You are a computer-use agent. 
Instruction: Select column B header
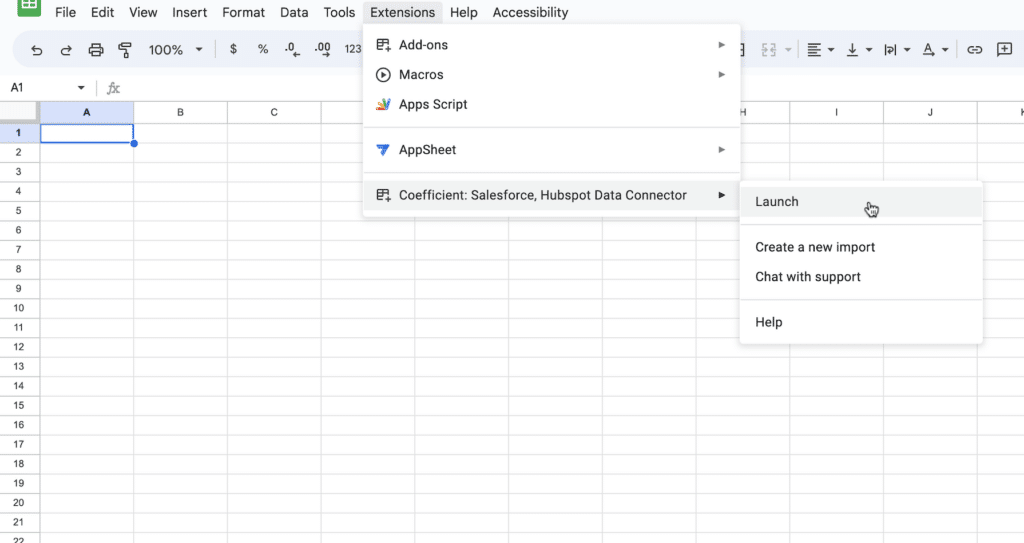(180, 112)
